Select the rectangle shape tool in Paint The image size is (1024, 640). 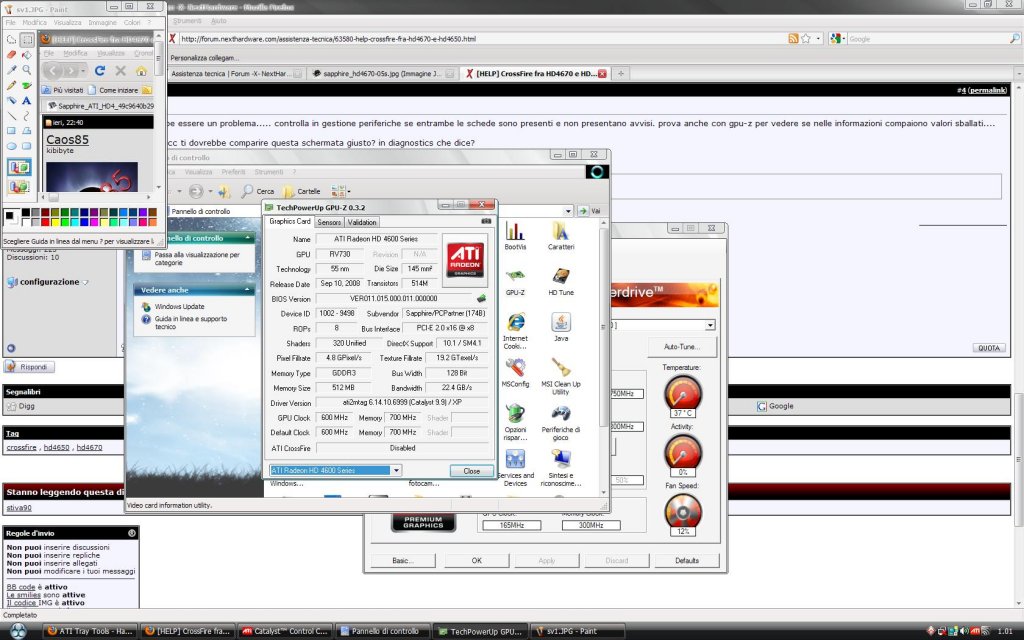click(11, 131)
